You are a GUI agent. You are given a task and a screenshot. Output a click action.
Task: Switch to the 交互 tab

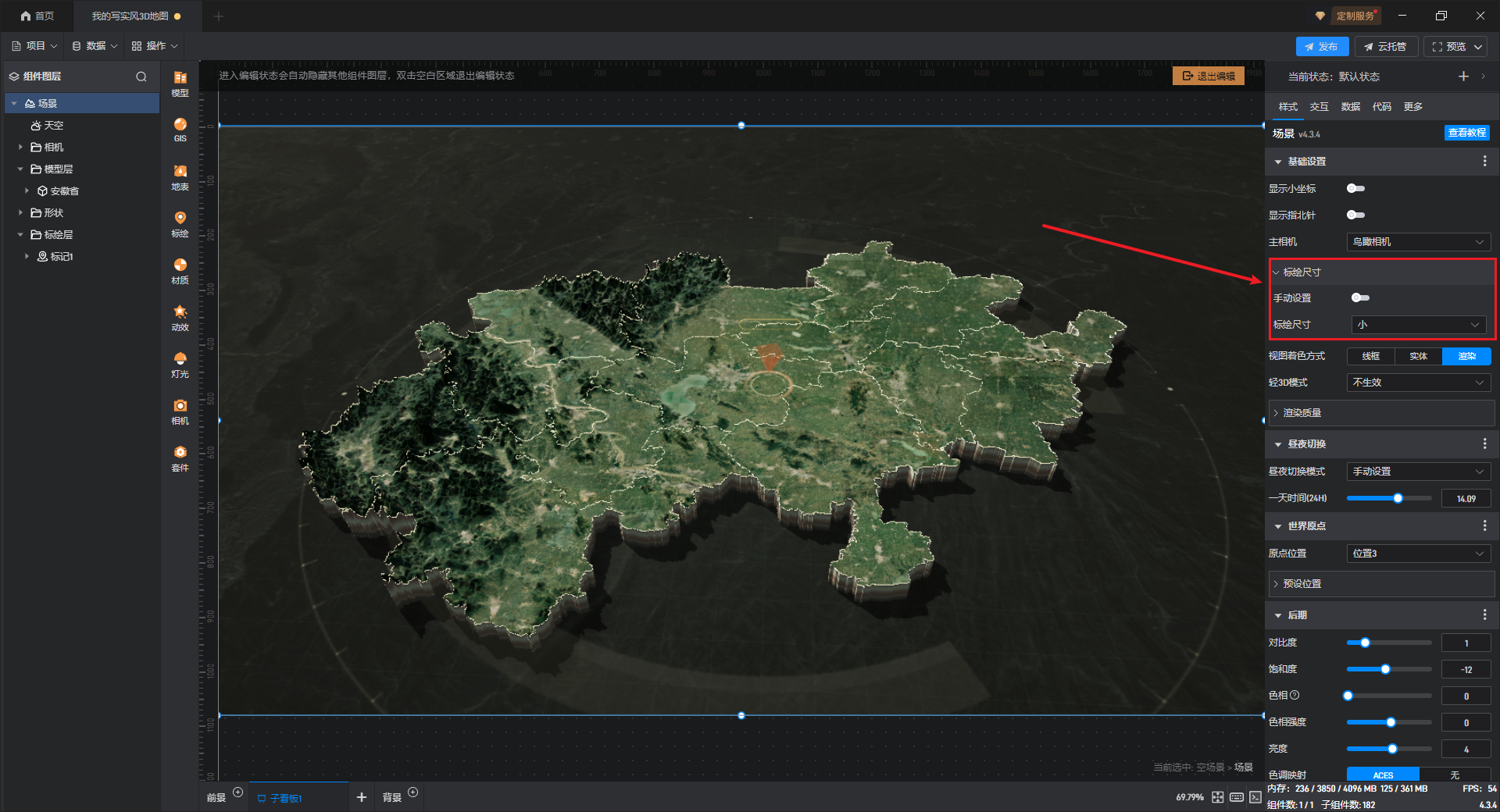tap(1319, 107)
